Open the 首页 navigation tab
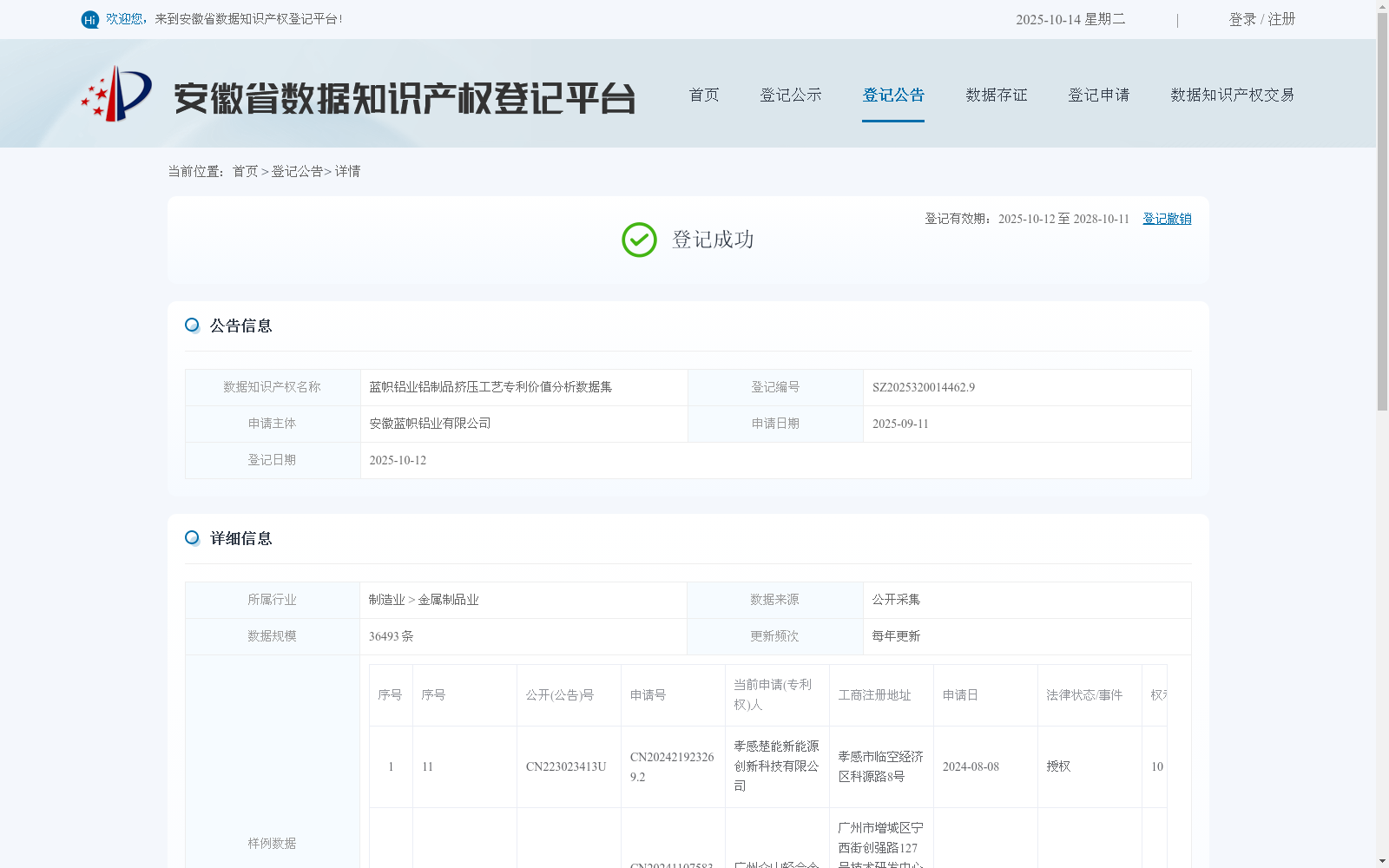 point(704,95)
